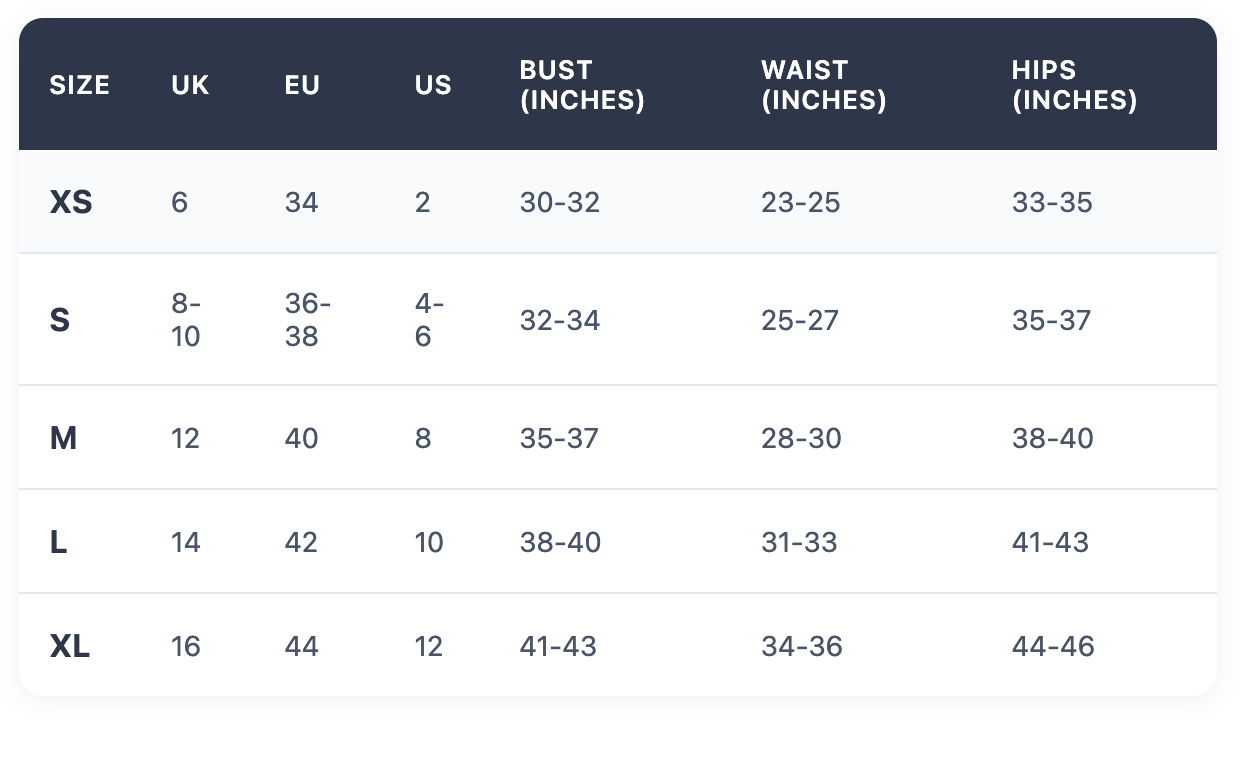Select the S size row label
1240x762 pixels.
tap(60, 321)
